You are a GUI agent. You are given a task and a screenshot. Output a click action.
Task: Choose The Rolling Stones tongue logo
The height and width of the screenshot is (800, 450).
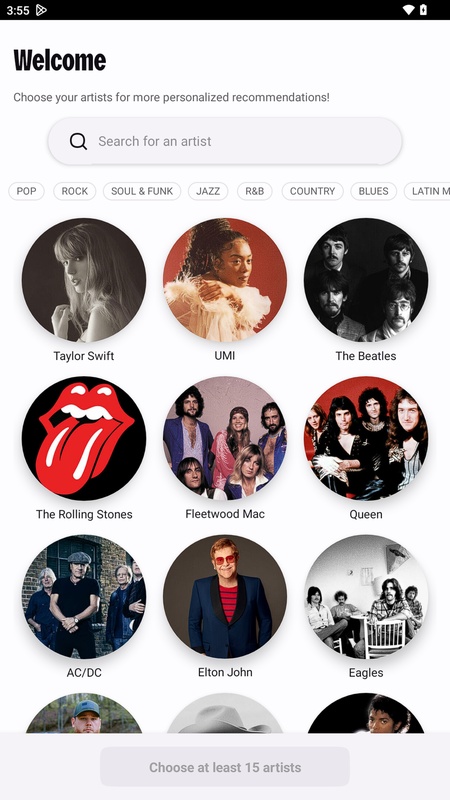(x=84, y=438)
